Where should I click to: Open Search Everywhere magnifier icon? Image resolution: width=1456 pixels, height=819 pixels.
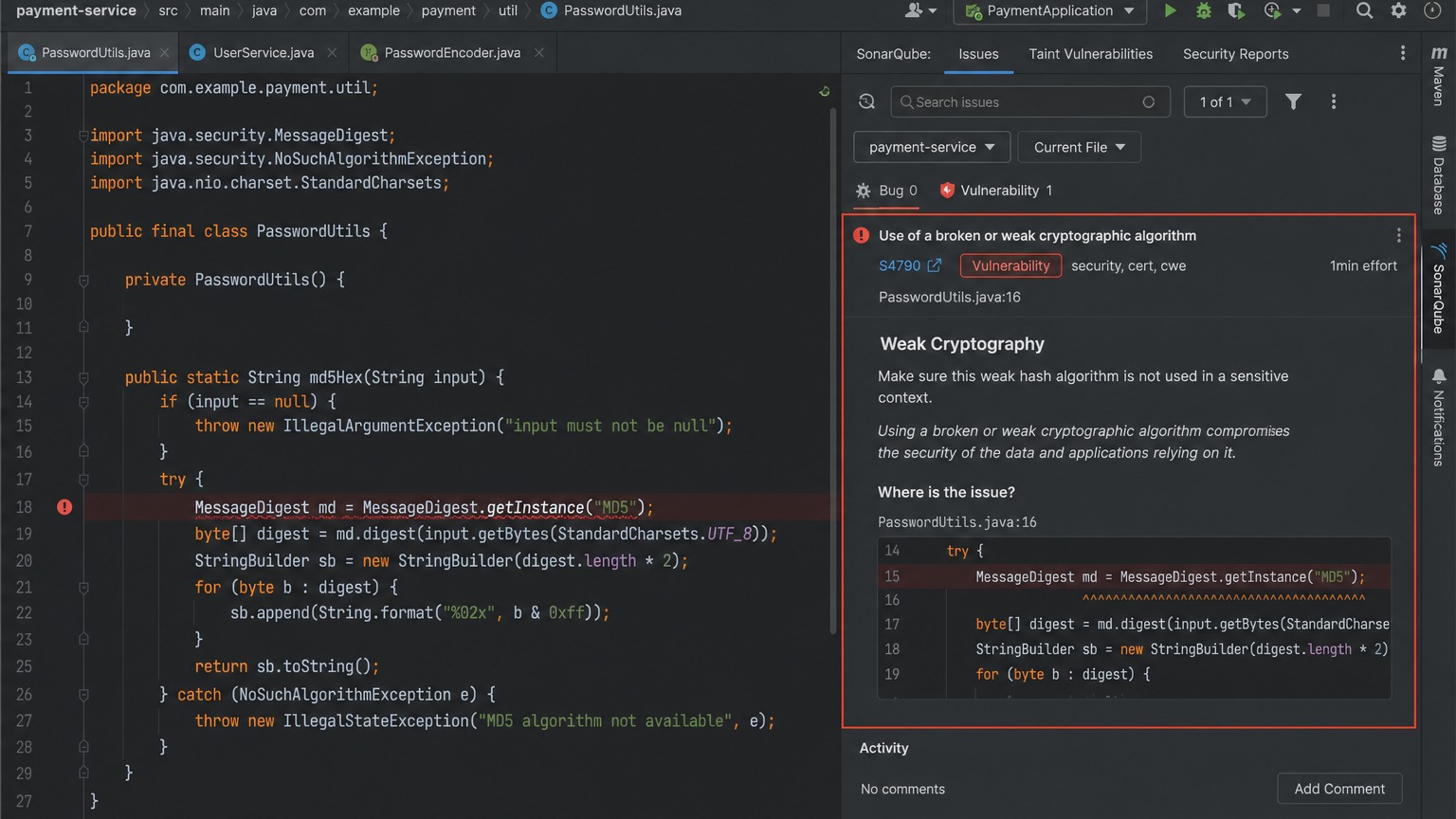(1364, 10)
